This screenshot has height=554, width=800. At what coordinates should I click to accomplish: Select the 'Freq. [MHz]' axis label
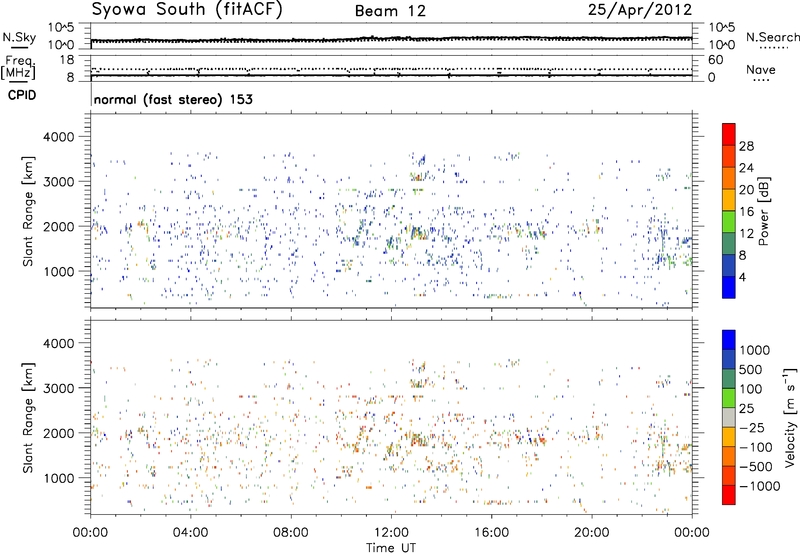[x=18, y=68]
